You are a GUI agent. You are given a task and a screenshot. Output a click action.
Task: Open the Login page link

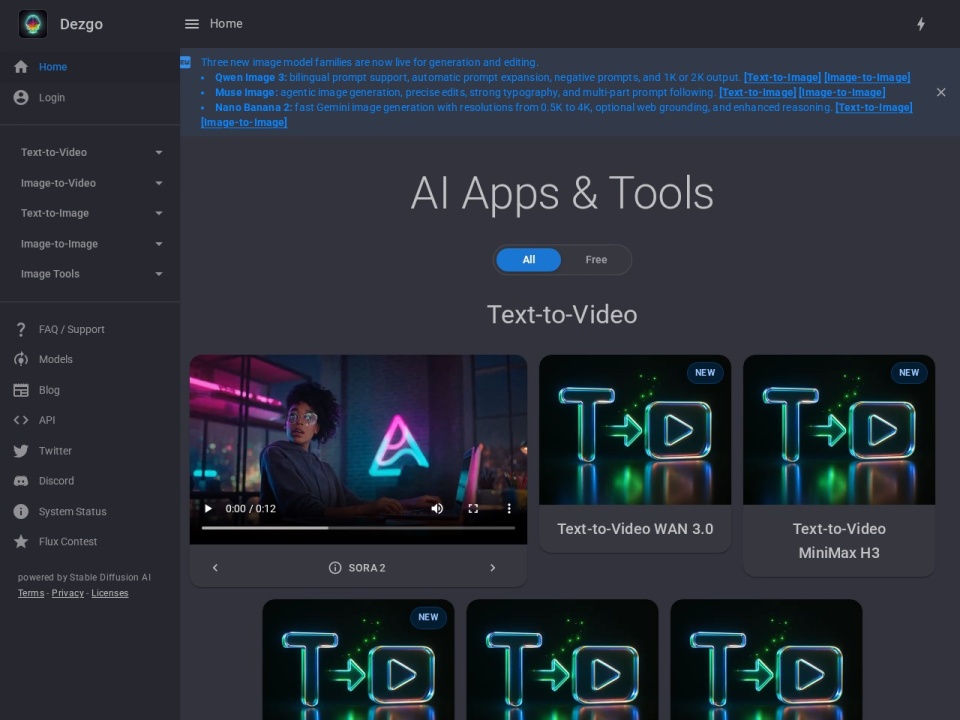[51, 97]
